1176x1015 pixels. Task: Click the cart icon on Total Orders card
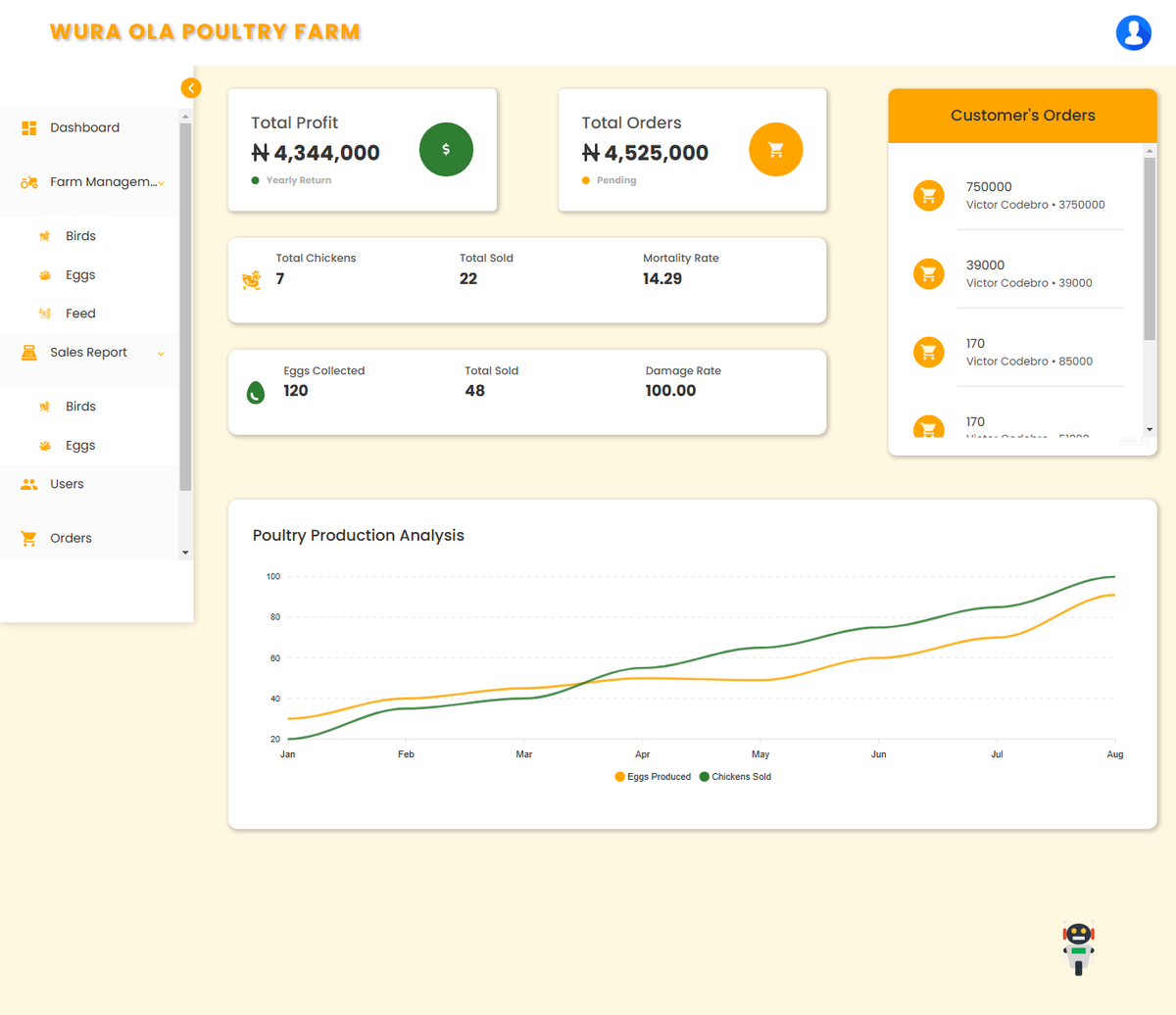tap(776, 149)
